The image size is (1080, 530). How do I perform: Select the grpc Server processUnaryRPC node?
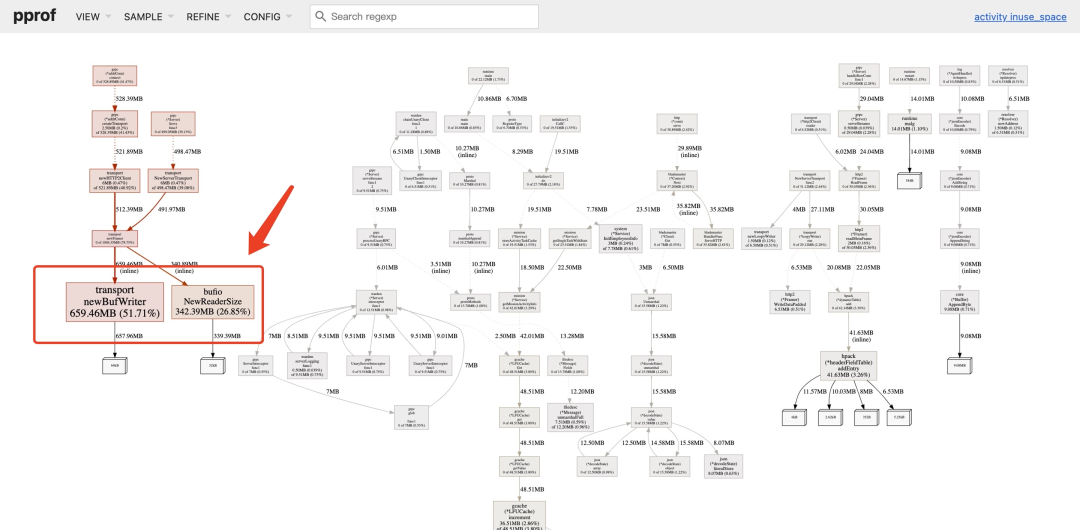[x=376, y=238]
